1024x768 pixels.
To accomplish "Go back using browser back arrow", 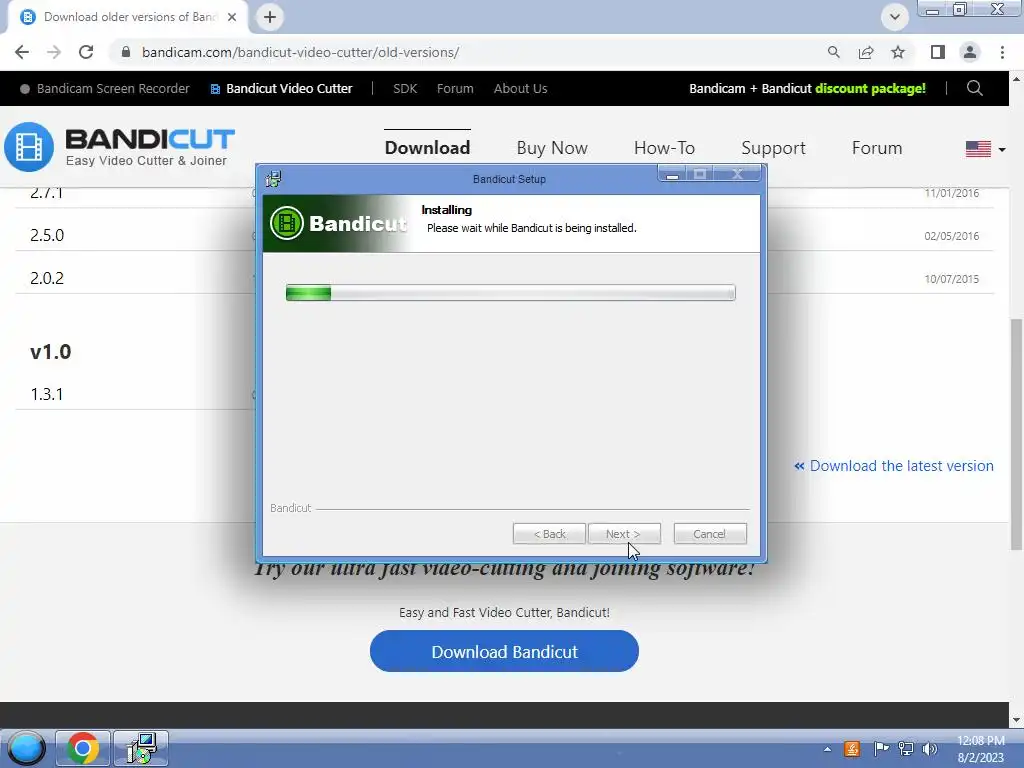I will [x=22, y=52].
